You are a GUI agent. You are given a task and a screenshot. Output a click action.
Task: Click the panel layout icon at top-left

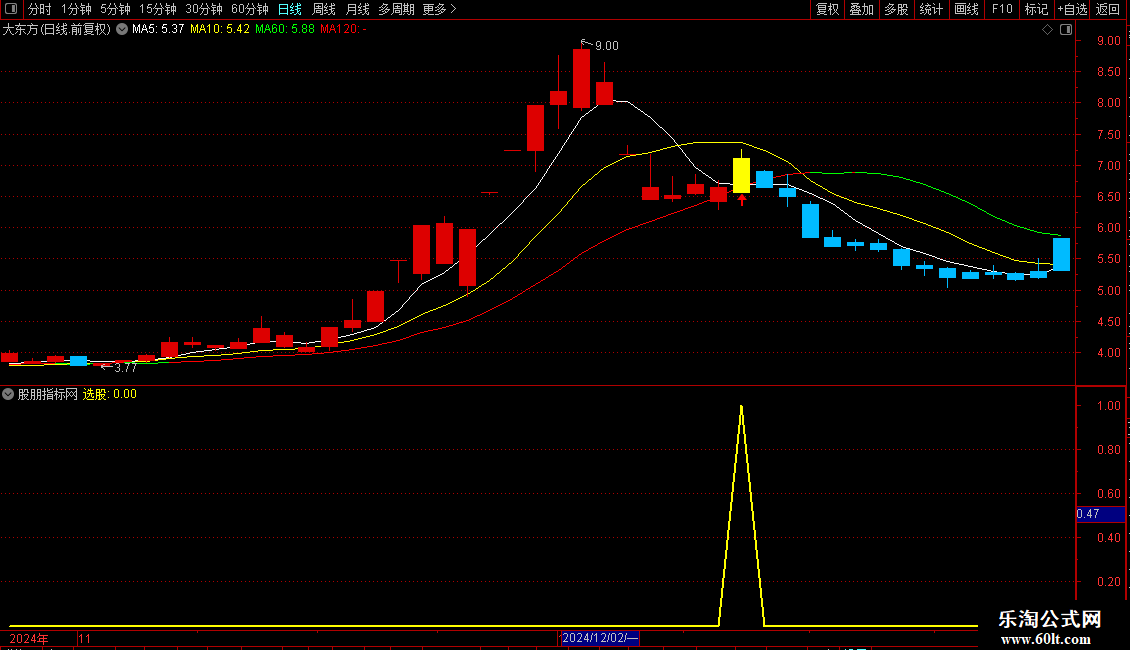(11, 9)
